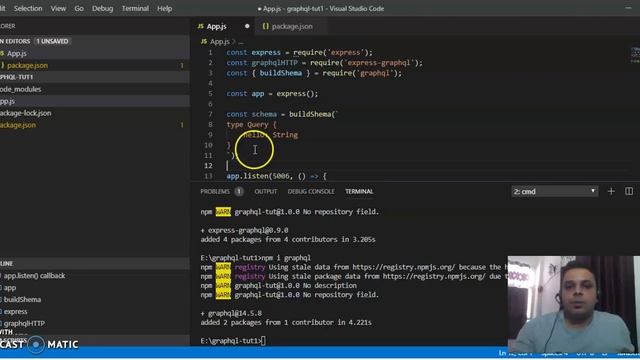640x360 pixels.
Task: Click 'require('express')' on line 1
Action: pyautogui.click(x=331, y=53)
